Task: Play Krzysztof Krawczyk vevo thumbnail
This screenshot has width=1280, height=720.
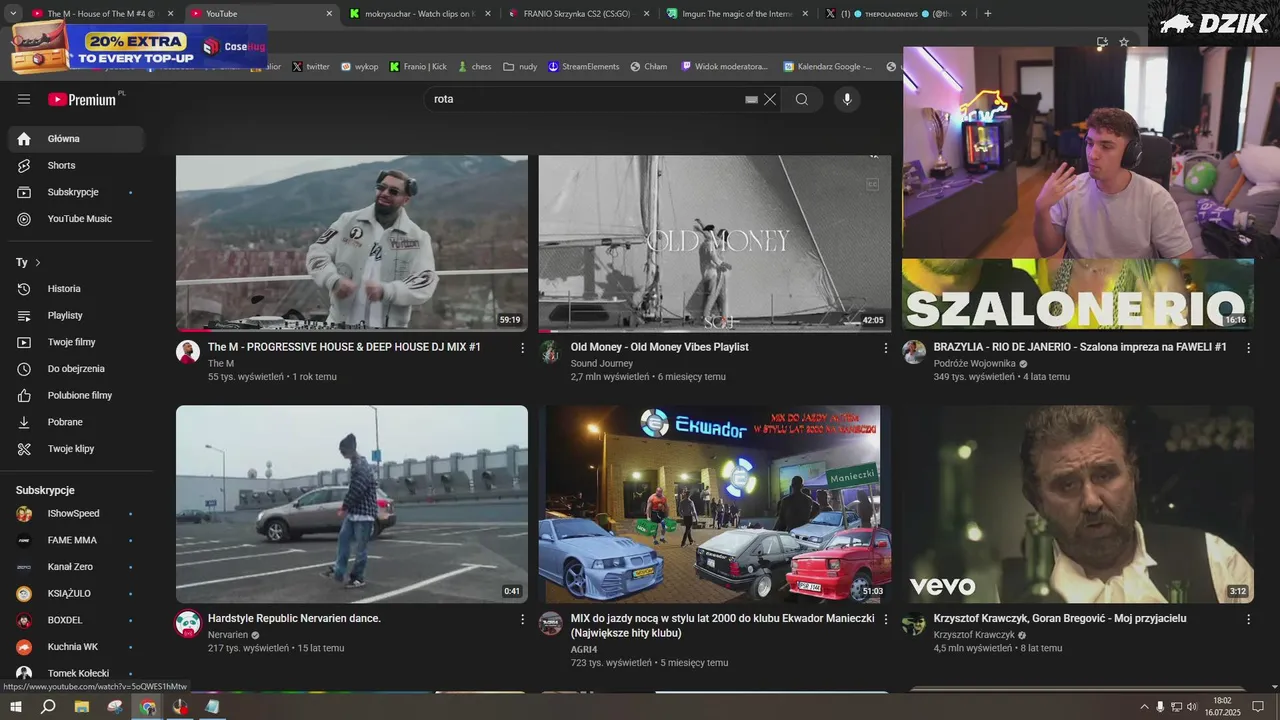Action: point(1078,504)
